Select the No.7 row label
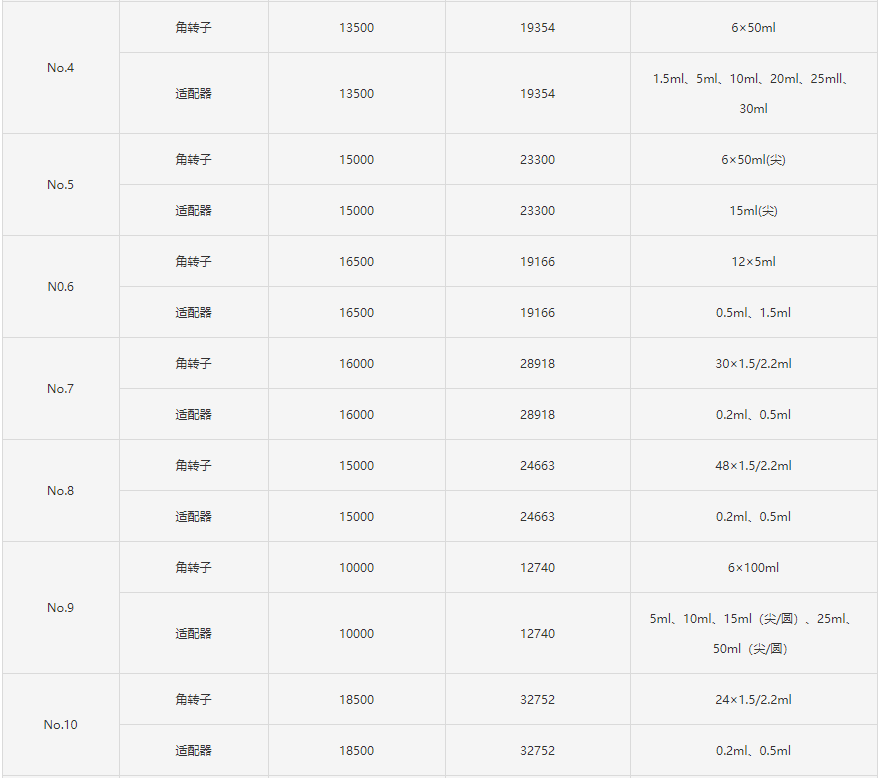 tap(60, 389)
